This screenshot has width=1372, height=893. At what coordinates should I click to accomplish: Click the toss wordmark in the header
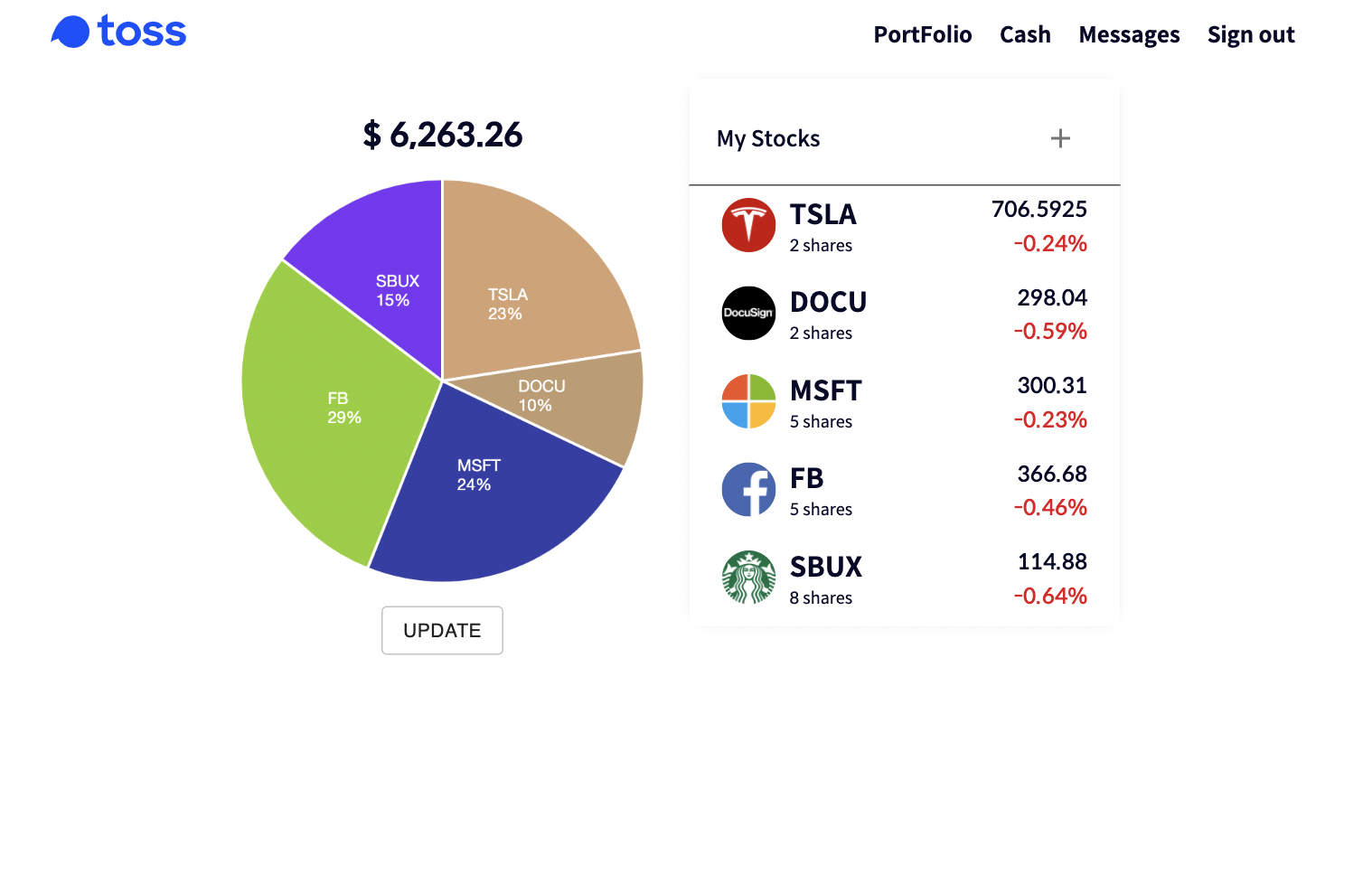(140, 32)
